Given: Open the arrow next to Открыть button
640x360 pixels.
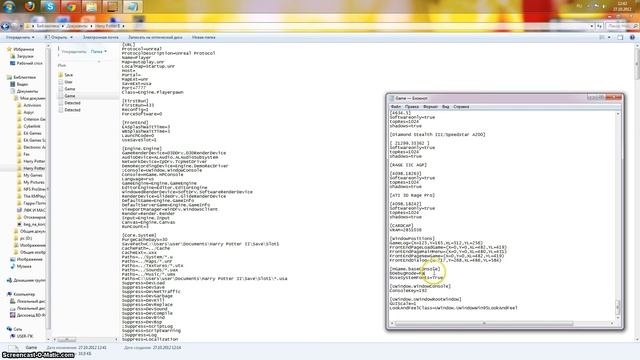Looking at the screenshot, I should (x=71, y=37).
